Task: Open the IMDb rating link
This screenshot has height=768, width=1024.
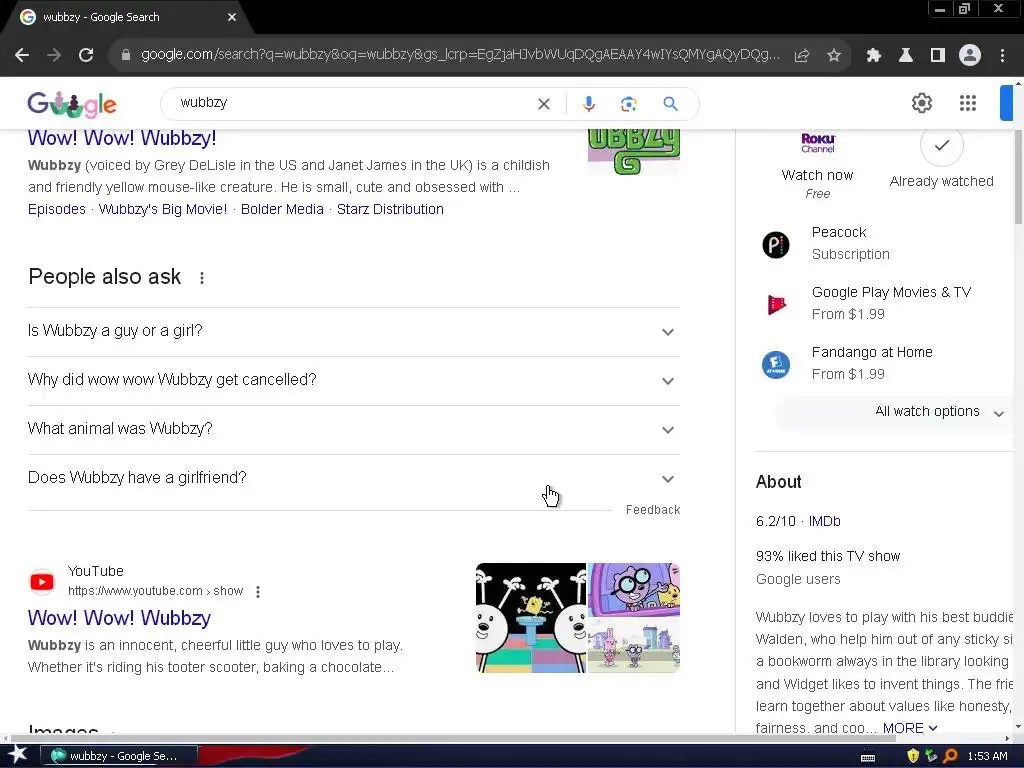Action: pyautogui.click(x=824, y=521)
